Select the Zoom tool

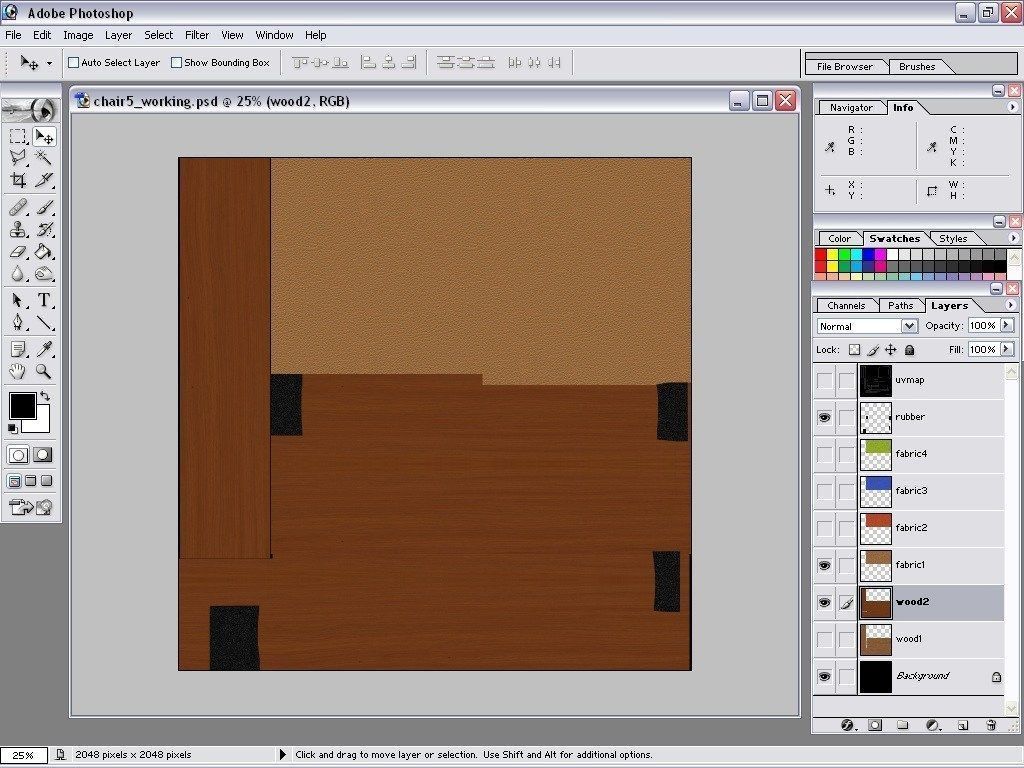[x=44, y=372]
